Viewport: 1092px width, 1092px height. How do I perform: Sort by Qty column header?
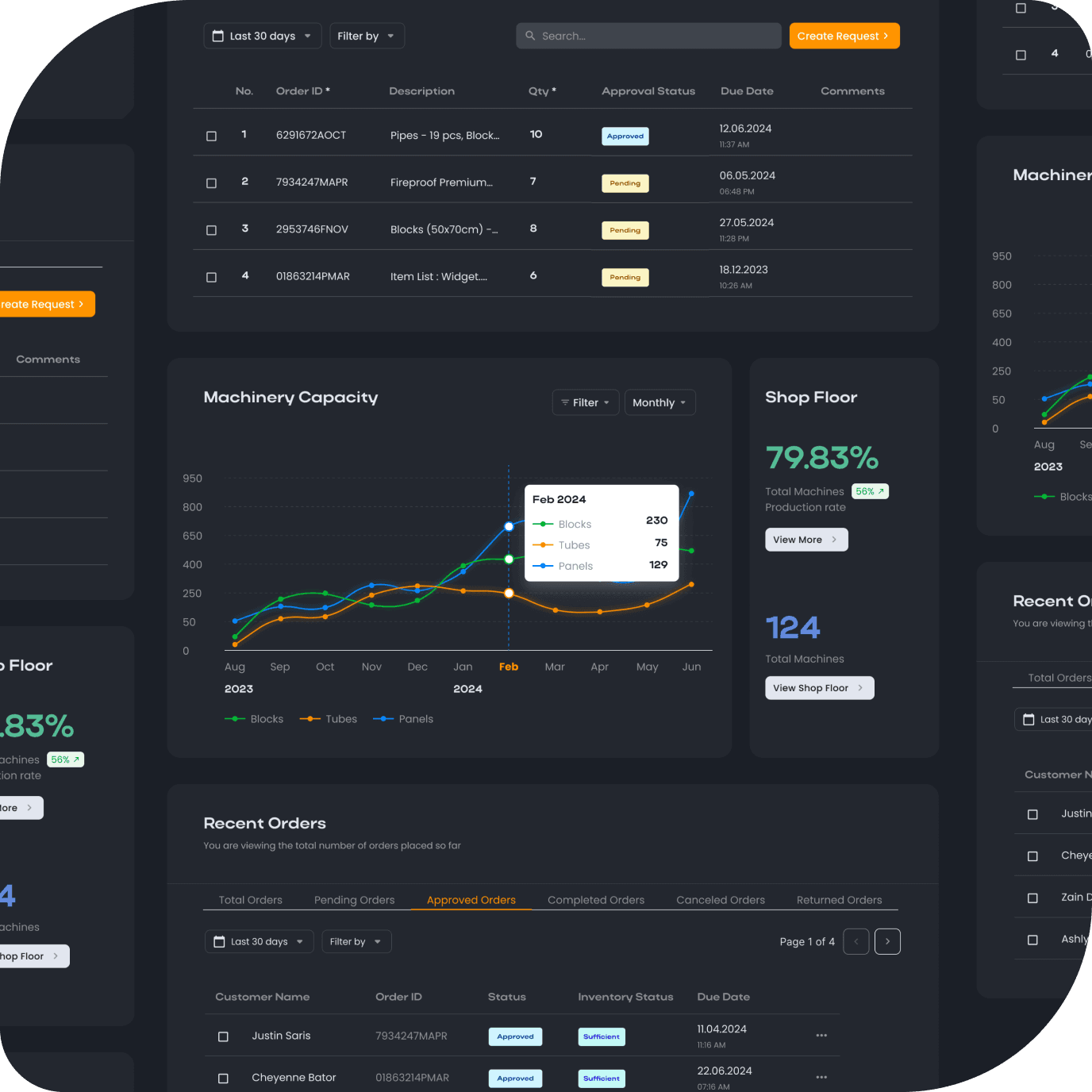pos(542,91)
